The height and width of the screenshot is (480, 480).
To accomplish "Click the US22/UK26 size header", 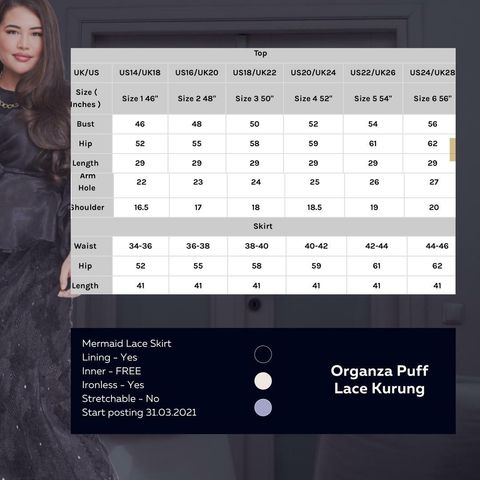I will point(373,73).
